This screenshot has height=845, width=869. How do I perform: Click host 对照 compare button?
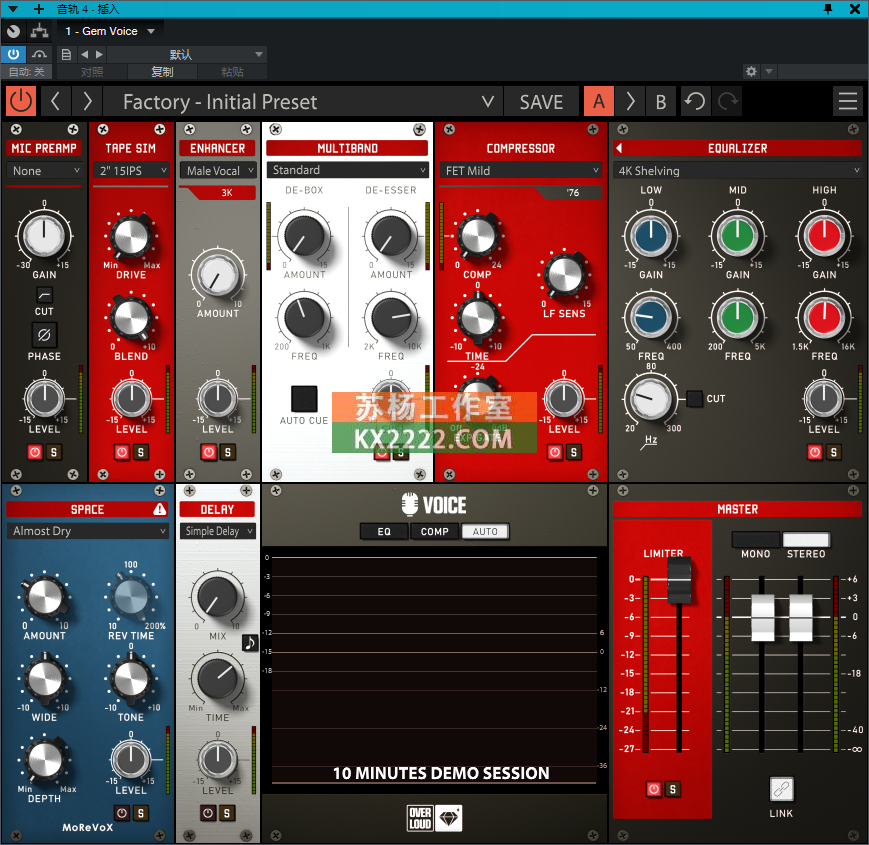click(92, 71)
